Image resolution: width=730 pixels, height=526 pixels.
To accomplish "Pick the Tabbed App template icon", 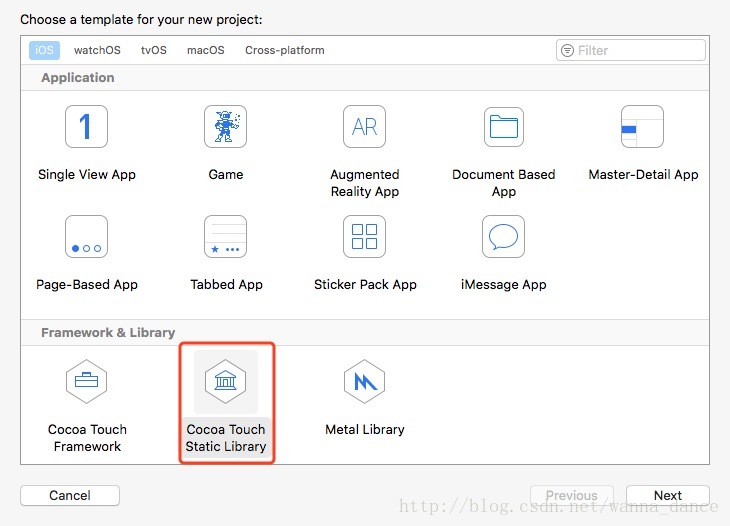I will coord(225,236).
